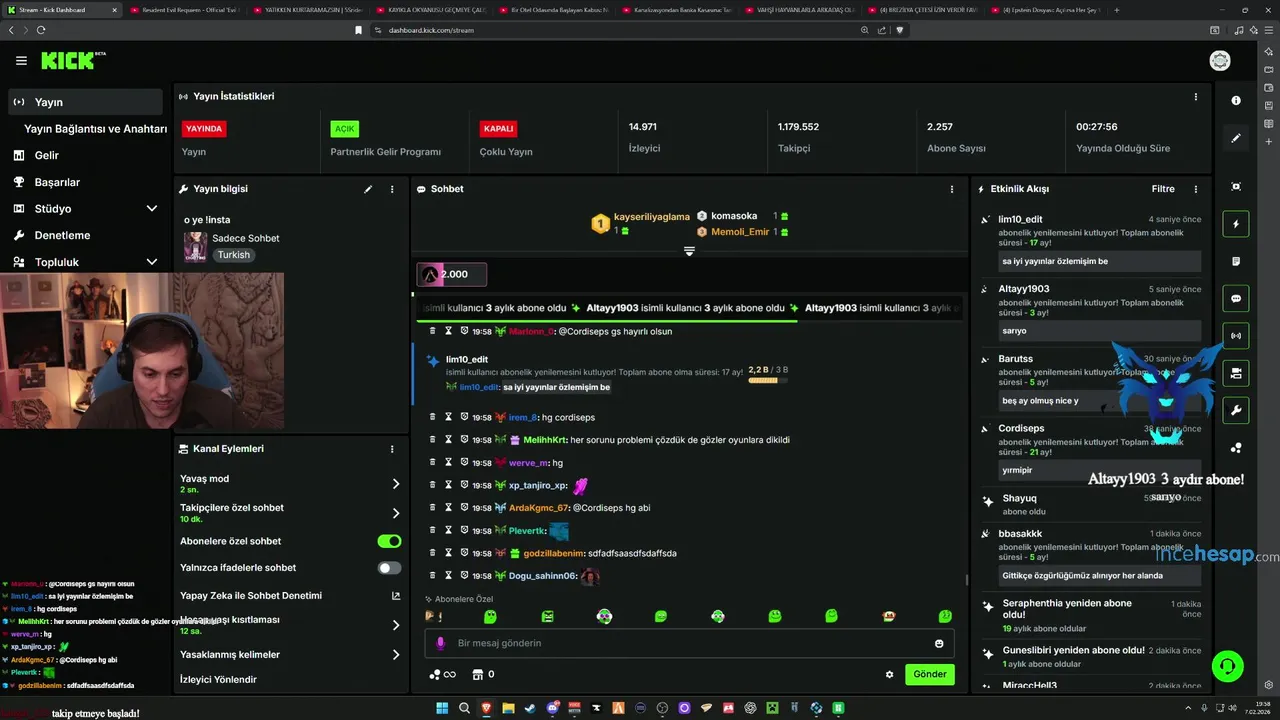Click the AÇIK Partnerlik Gelir Programı badge
Image resolution: width=1280 pixels, height=720 pixels.
tap(345, 129)
